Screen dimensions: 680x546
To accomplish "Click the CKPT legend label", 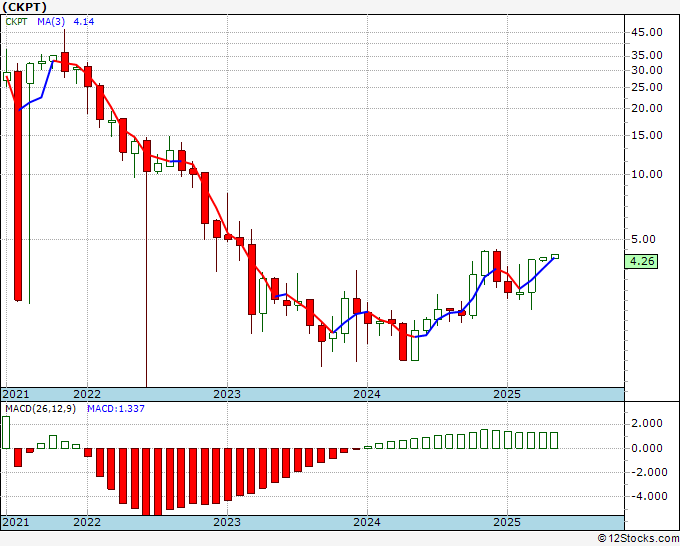I will coord(16,22).
